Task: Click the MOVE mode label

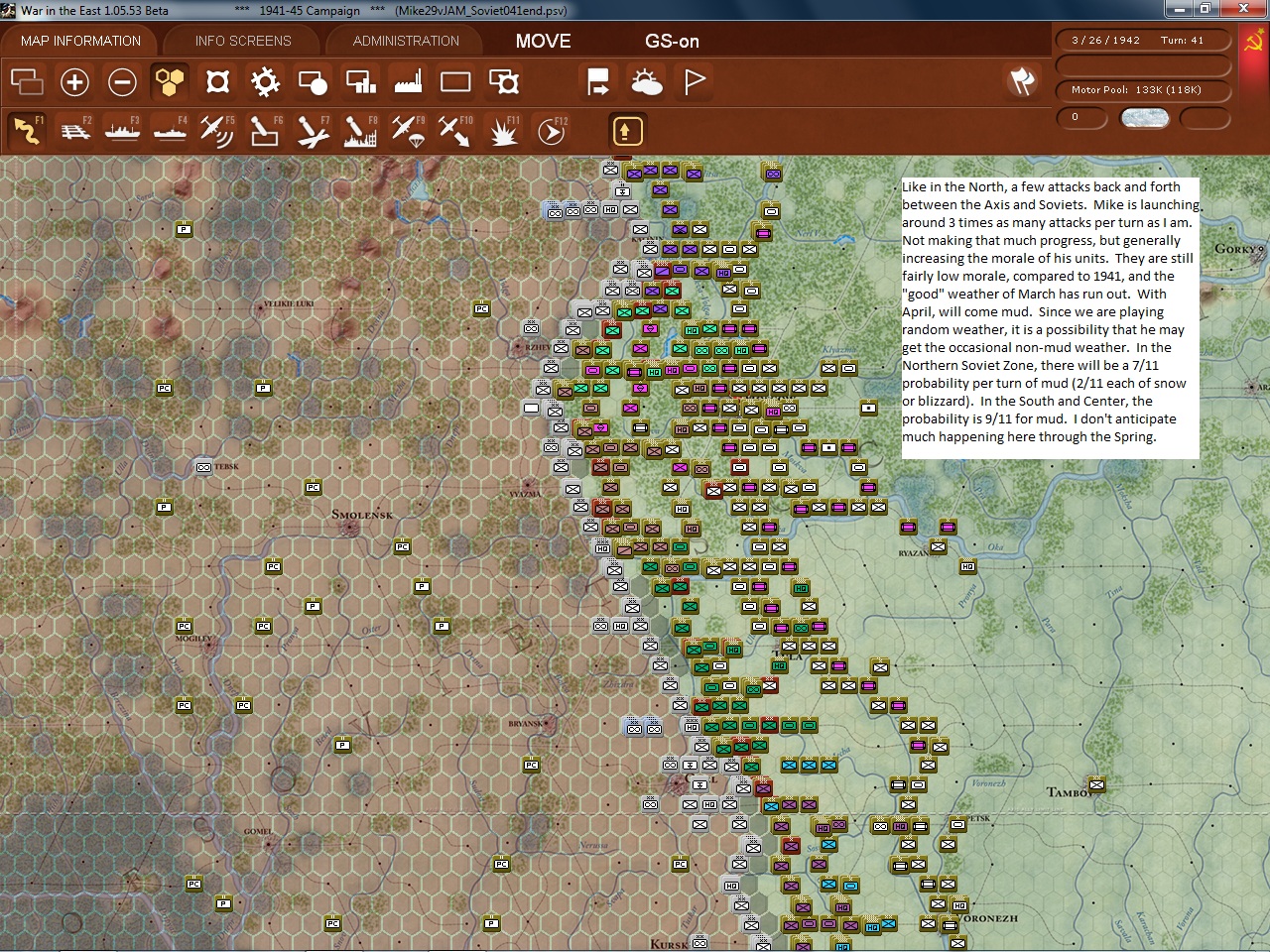Action: 544,41
